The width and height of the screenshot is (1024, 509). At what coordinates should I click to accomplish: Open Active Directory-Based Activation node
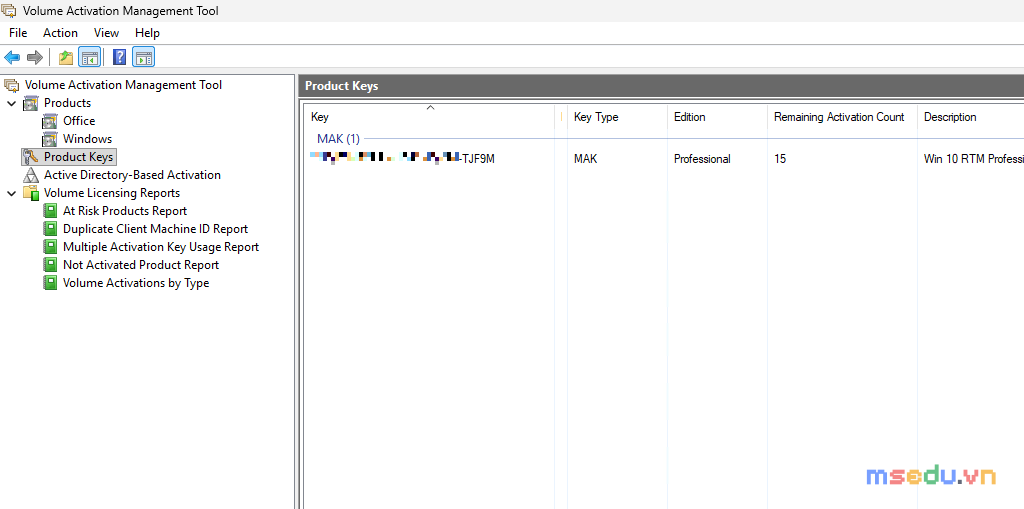click(132, 175)
